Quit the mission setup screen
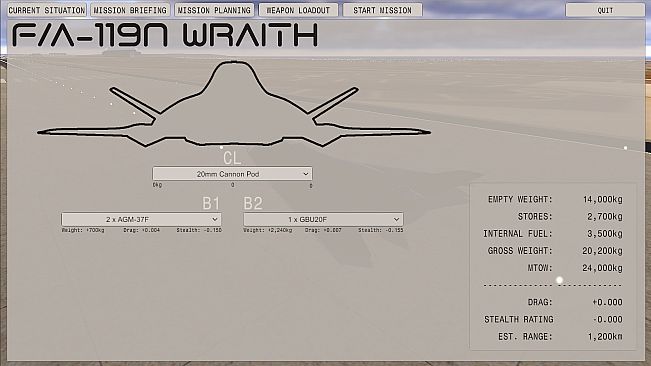This screenshot has height=366, width=651. click(605, 10)
